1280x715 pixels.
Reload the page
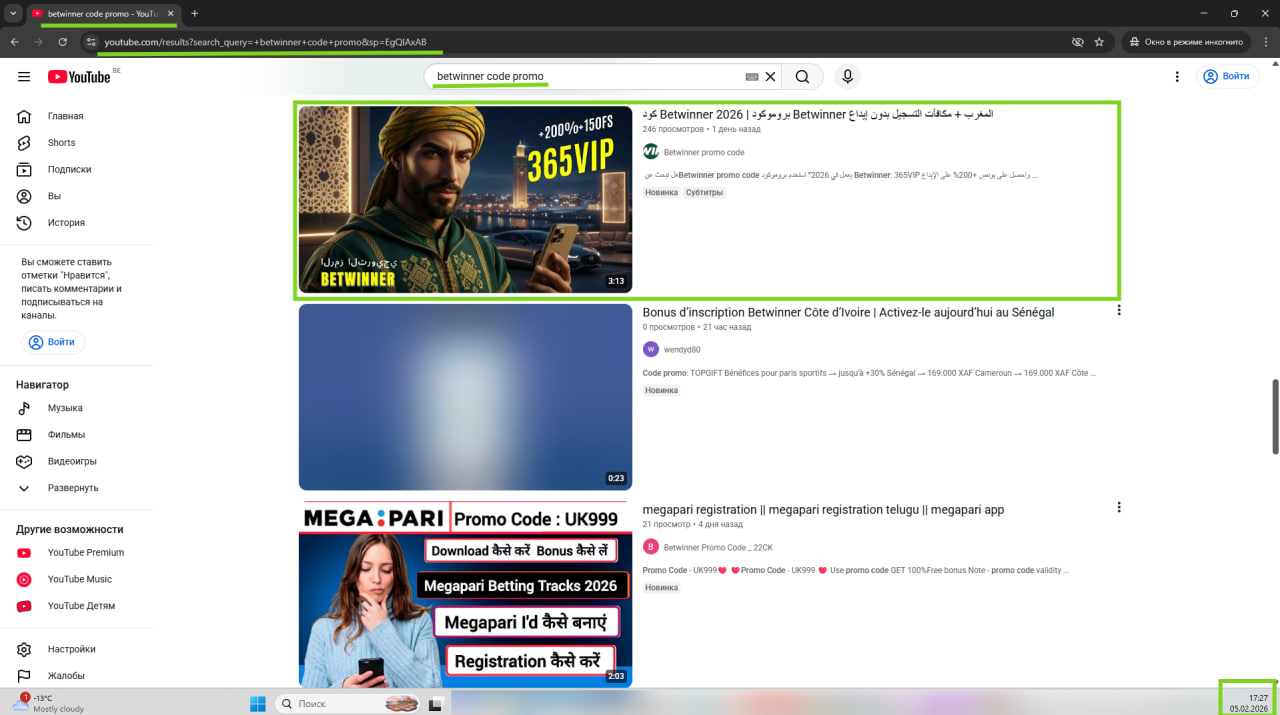click(x=62, y=42)
